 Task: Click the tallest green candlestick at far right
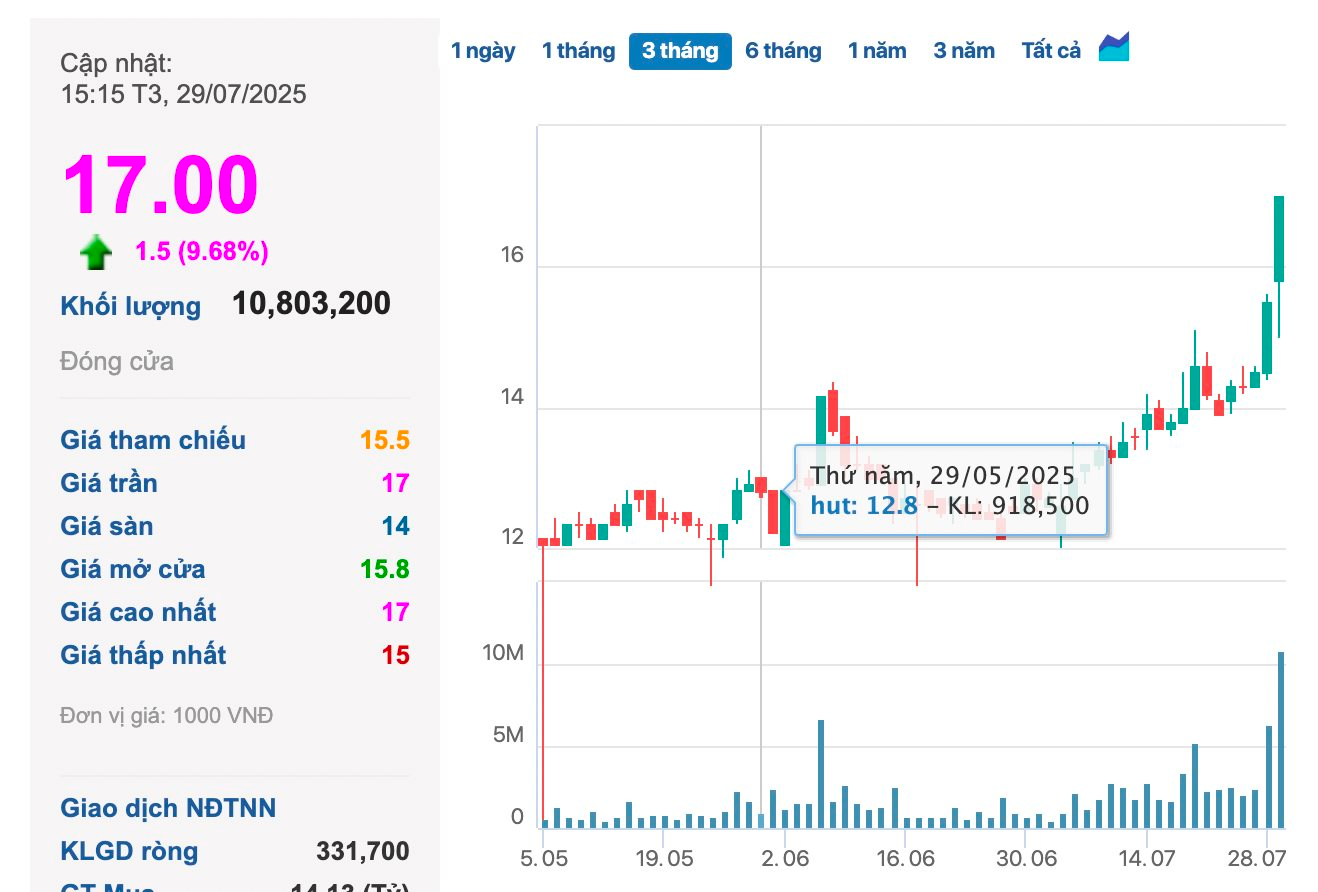(x=1279, y=240)
